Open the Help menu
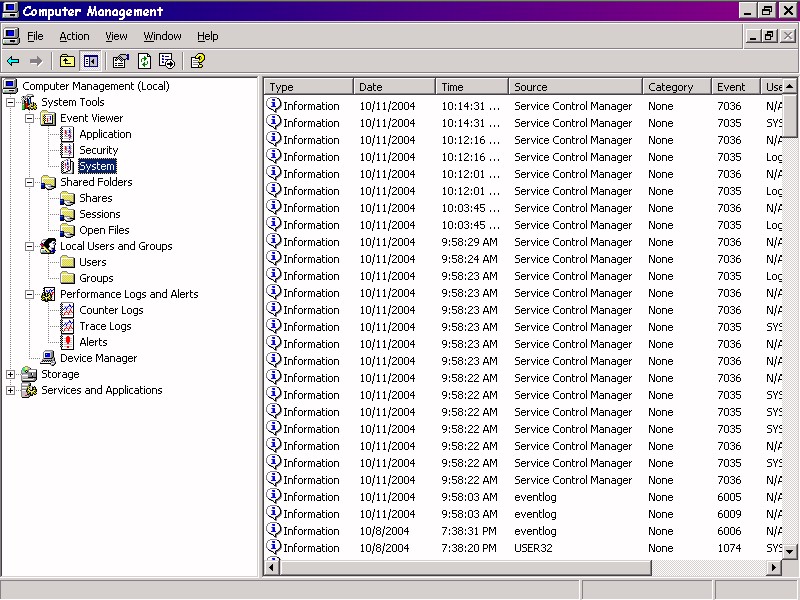Viewport: 800px width, 600px height. (x=208, y=36)
